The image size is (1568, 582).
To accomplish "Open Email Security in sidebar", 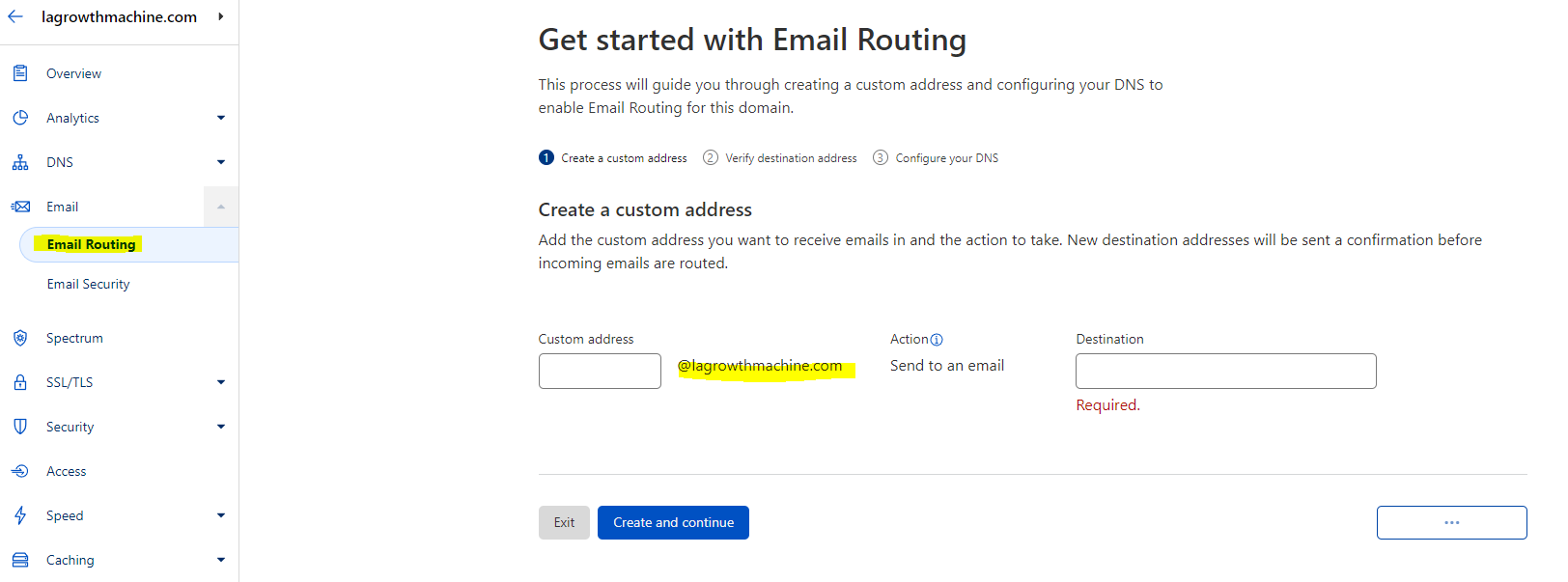I will (88, 284).
